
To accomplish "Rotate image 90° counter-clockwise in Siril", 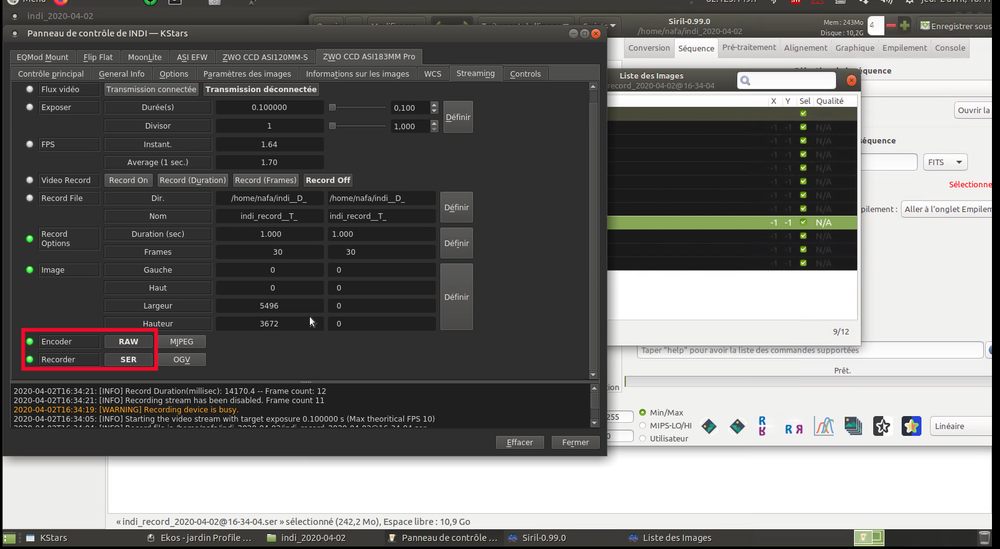I will 709,427.
